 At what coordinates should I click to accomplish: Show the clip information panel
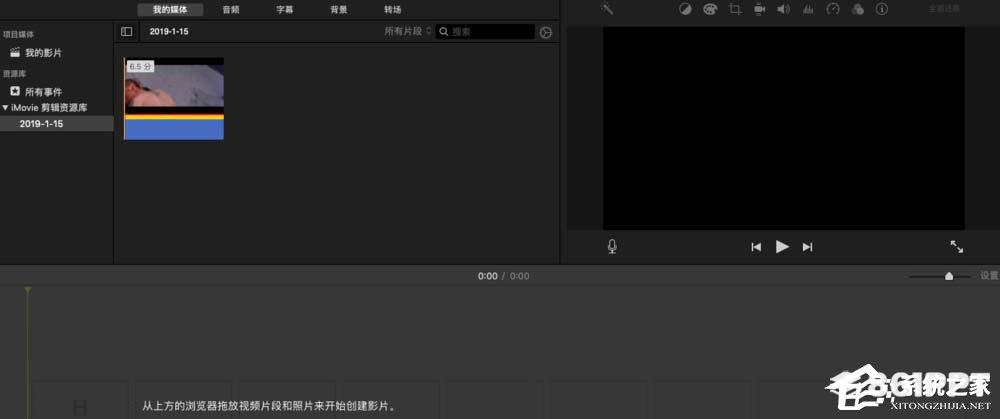[881, 9]
